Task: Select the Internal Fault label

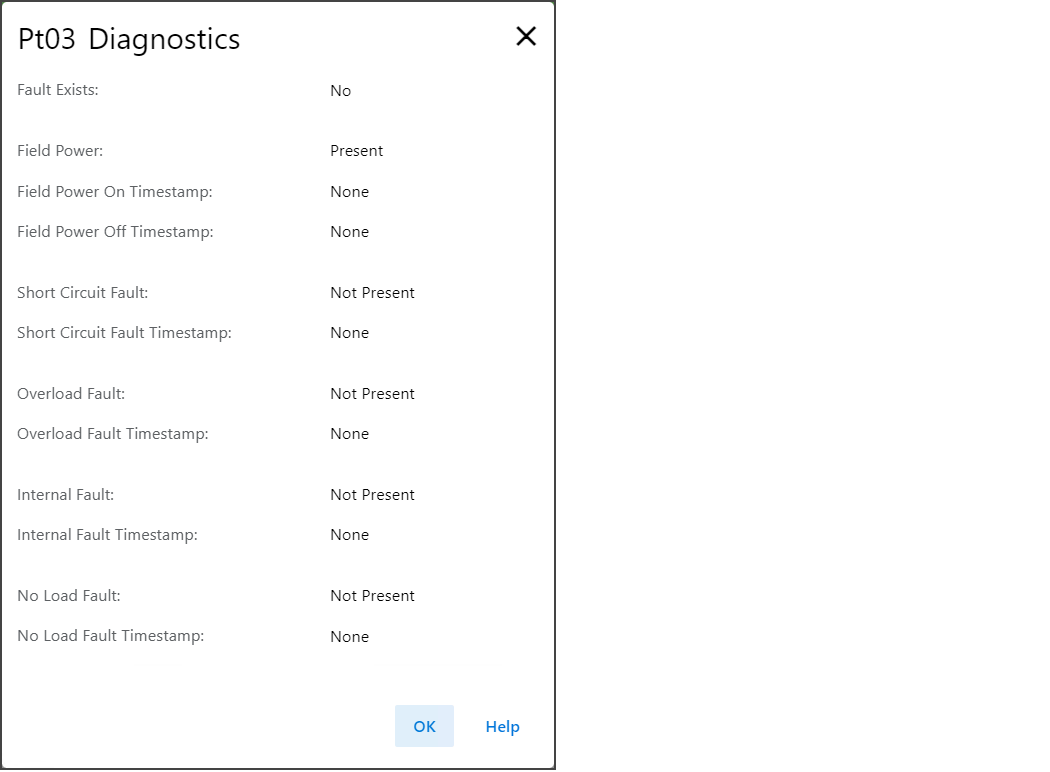Action: (66, 495)
